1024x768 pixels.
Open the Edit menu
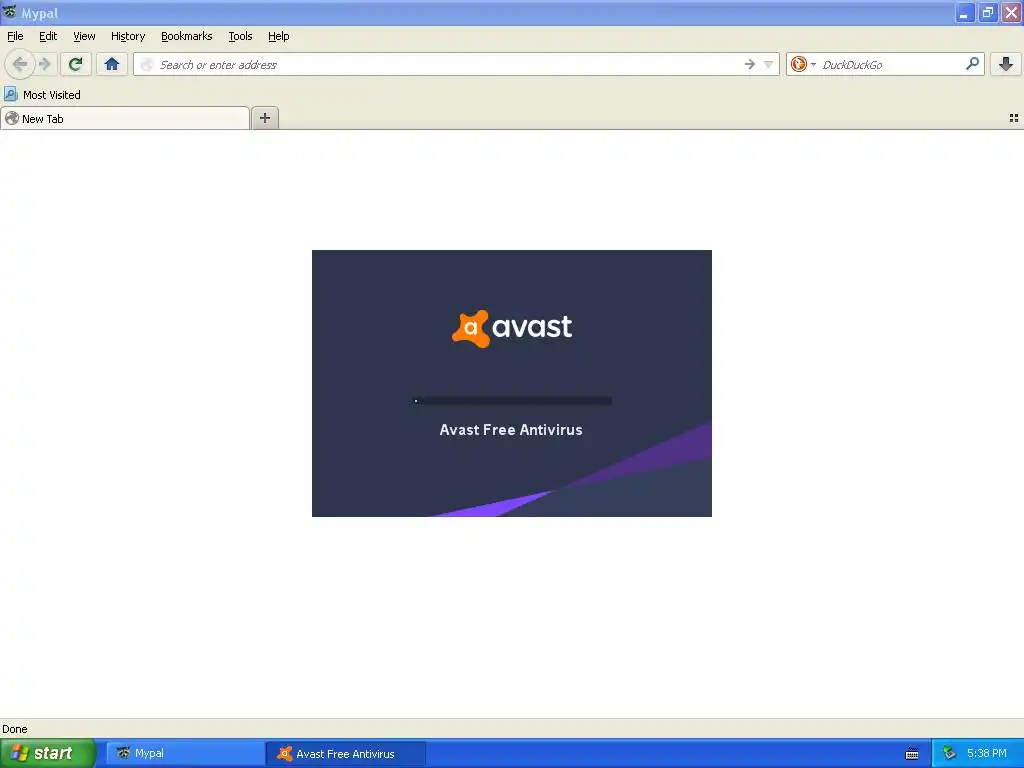tap(48, 36)
